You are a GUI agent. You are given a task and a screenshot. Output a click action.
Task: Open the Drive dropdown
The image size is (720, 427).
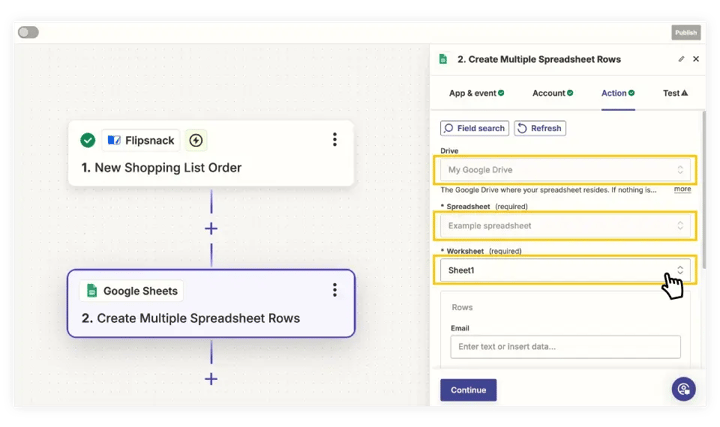click(565, 170)
